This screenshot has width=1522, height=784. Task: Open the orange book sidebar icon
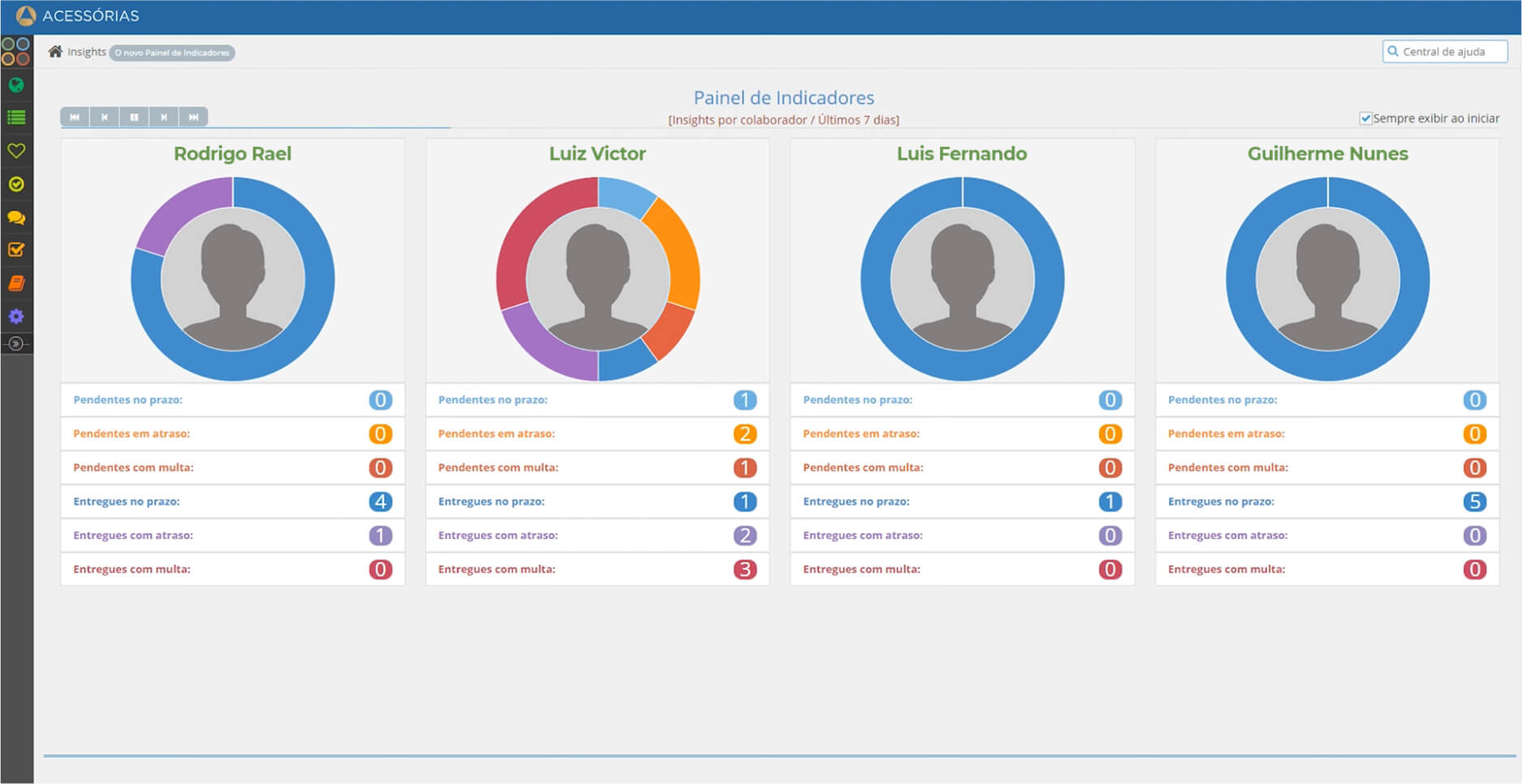(16, 283)
